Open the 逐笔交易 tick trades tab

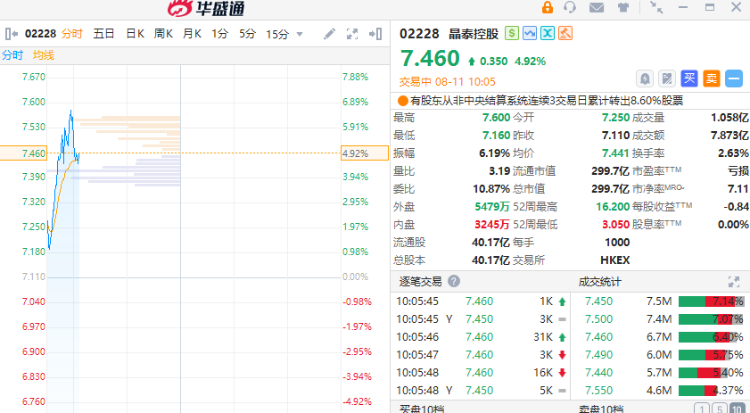point(420,281)
